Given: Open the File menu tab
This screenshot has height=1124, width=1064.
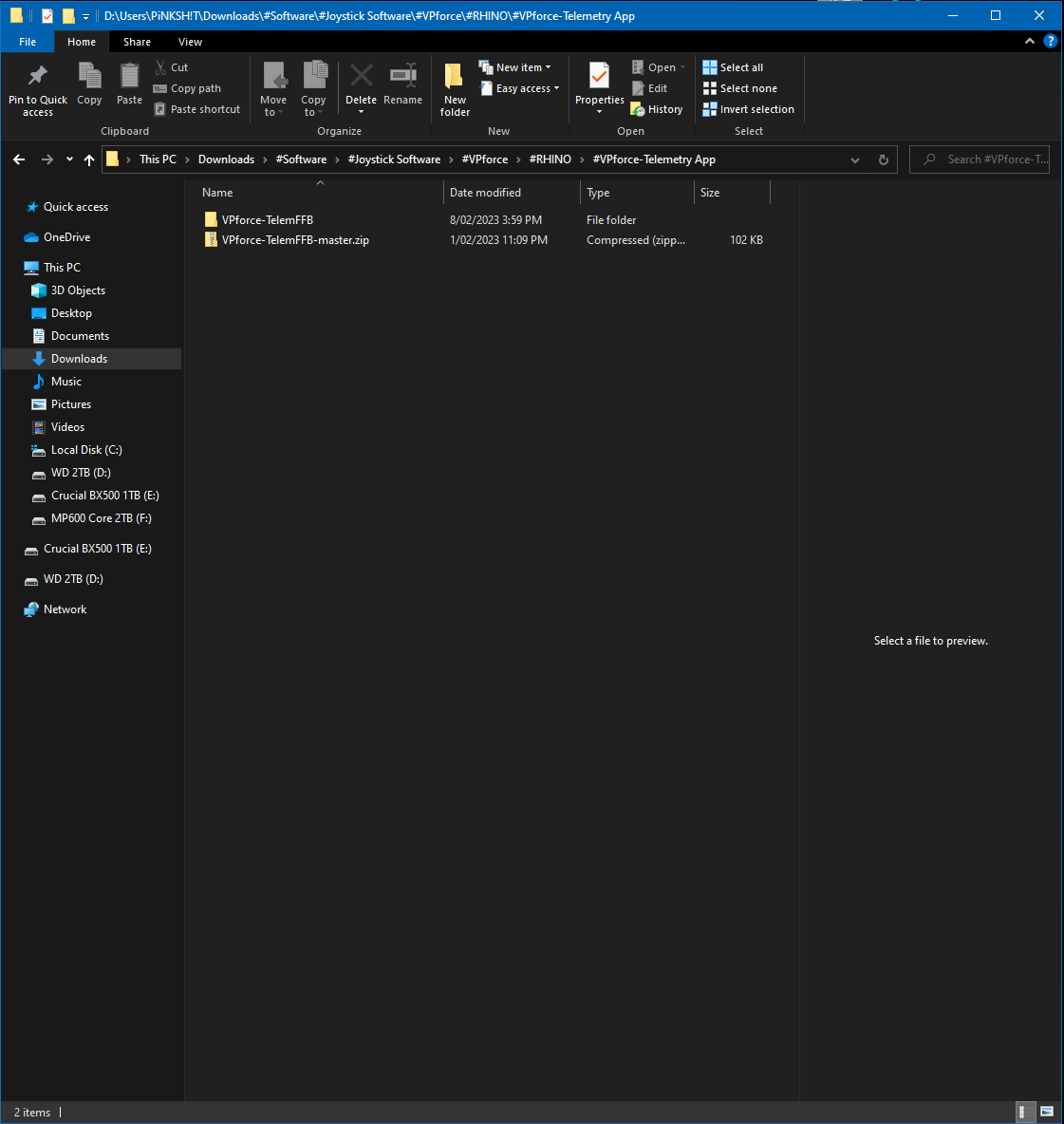Looking at the screenshot, I should tap(28, 42).
